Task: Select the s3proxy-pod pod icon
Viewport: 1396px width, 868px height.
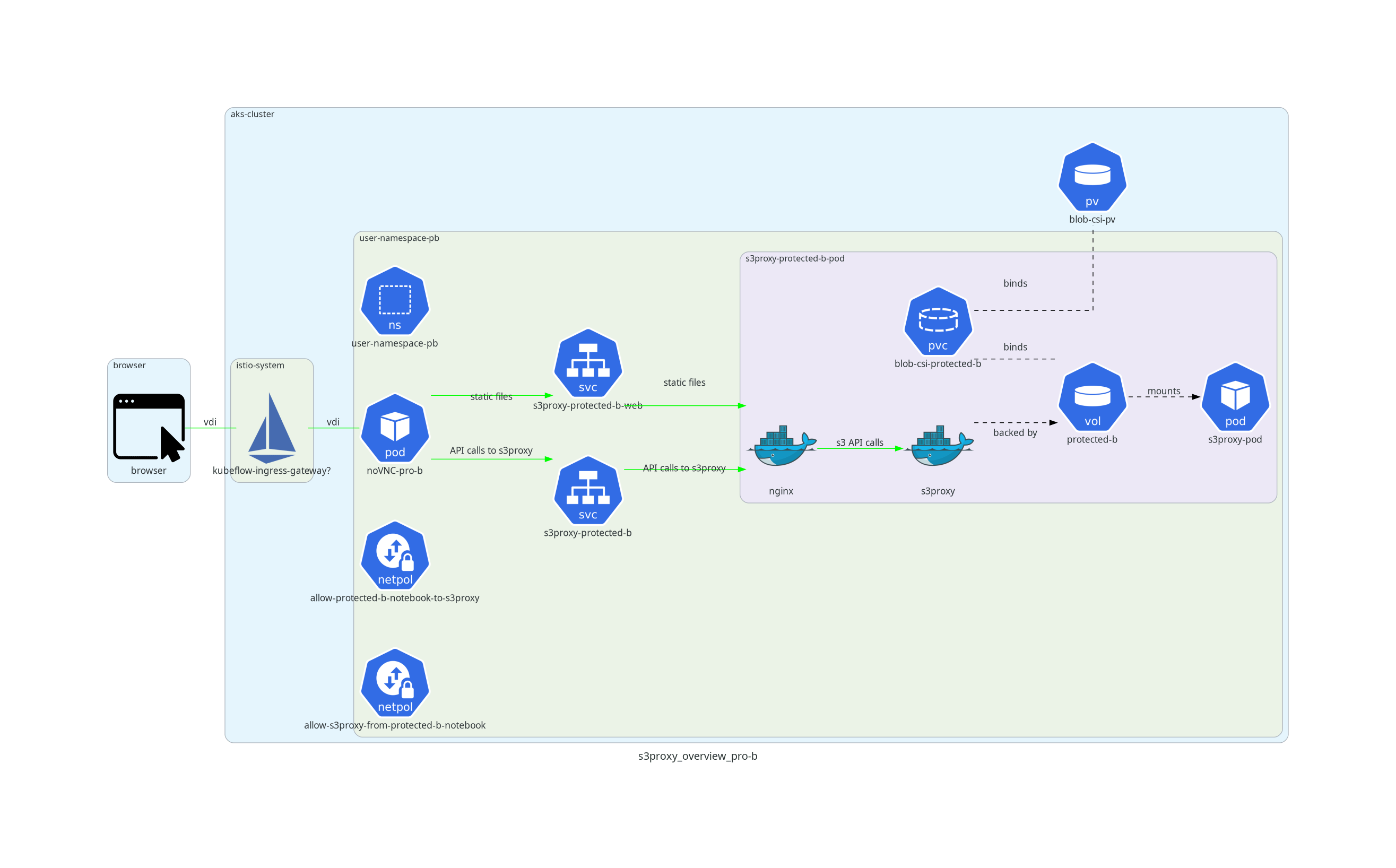Action: point(1235,397)
